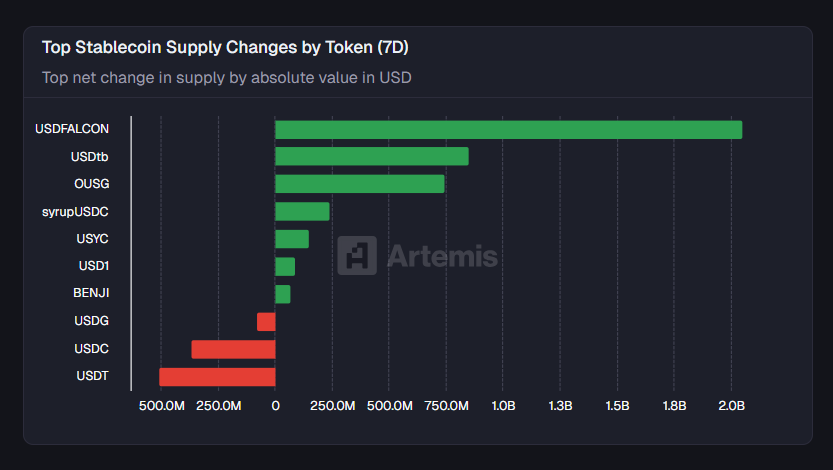Click the syrupUSDC axis label
The height and width of the screenshot is (470, 833).
pos(76,211)
